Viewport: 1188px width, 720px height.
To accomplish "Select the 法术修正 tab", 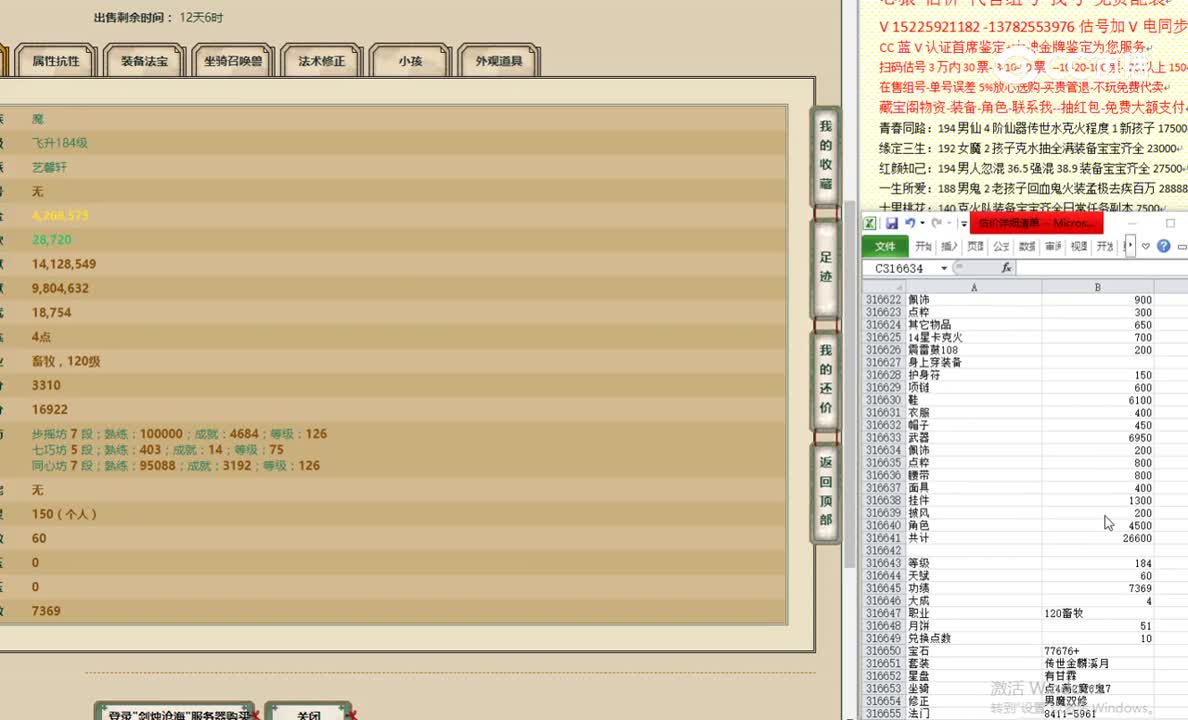I will (x=320, y=60).
